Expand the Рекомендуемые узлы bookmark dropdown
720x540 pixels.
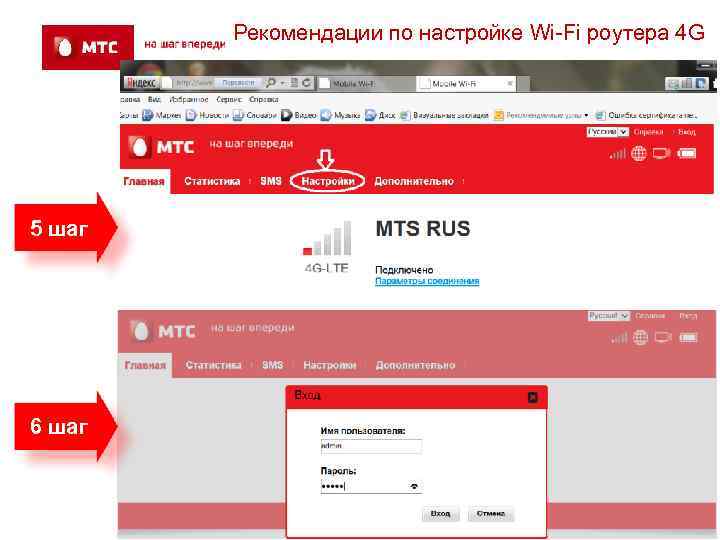586,115
